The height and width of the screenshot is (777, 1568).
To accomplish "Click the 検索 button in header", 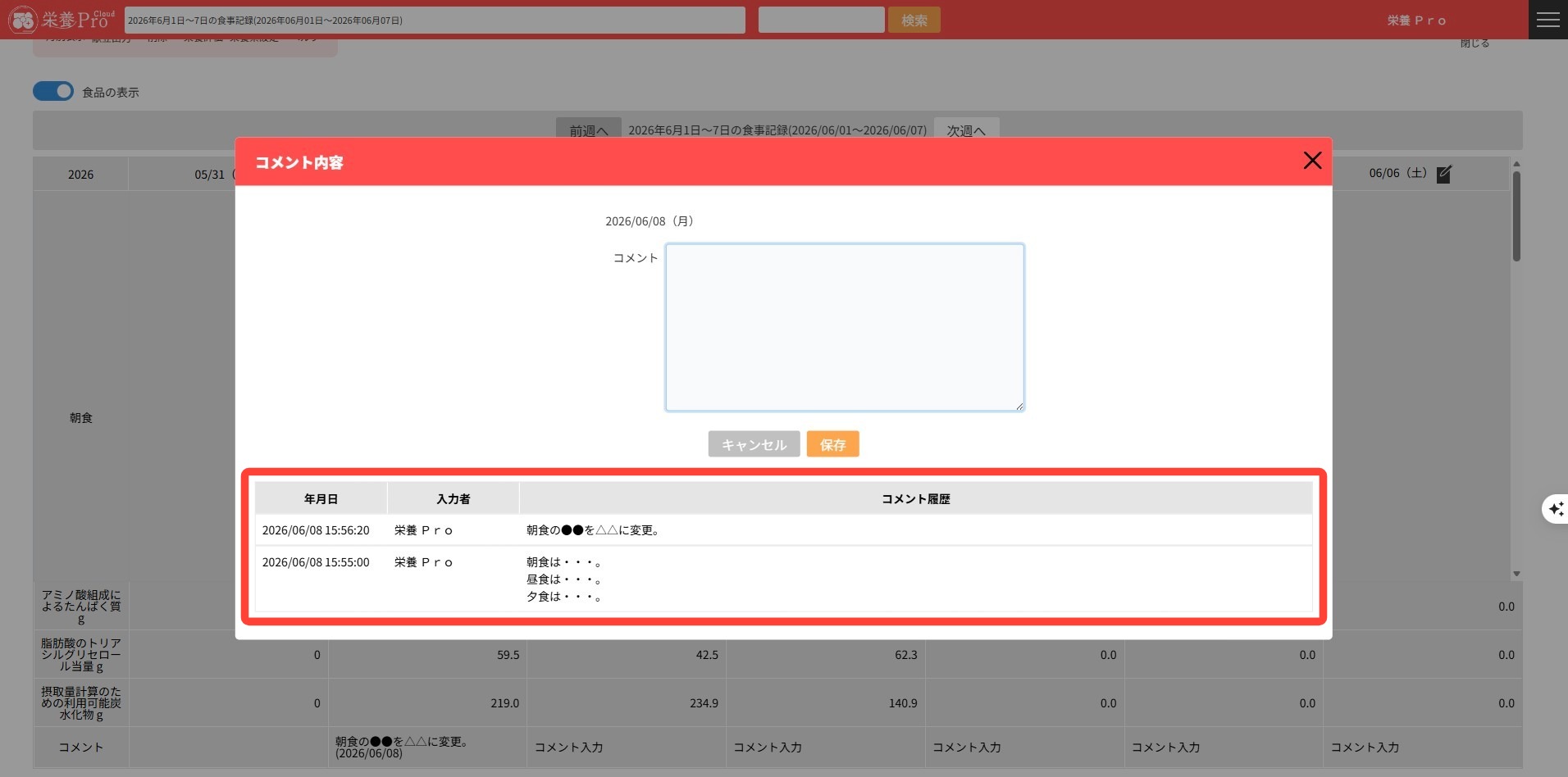I will pyautogui.click(x=914, y=20).
